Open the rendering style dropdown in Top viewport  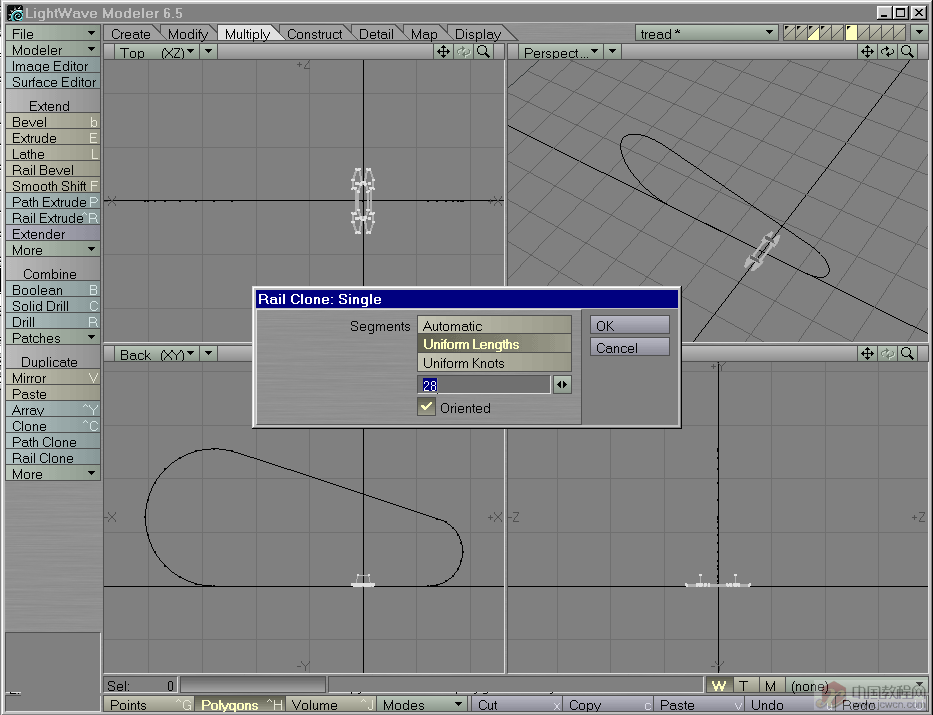pyautogui.click(x=208, y=52)
